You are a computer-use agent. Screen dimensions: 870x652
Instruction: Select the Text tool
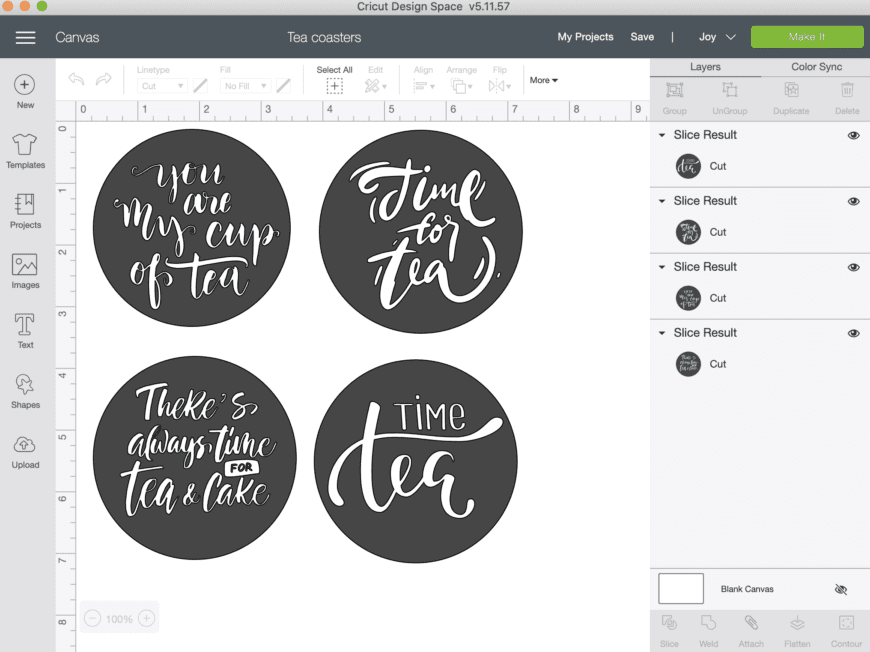pos(25,331)
